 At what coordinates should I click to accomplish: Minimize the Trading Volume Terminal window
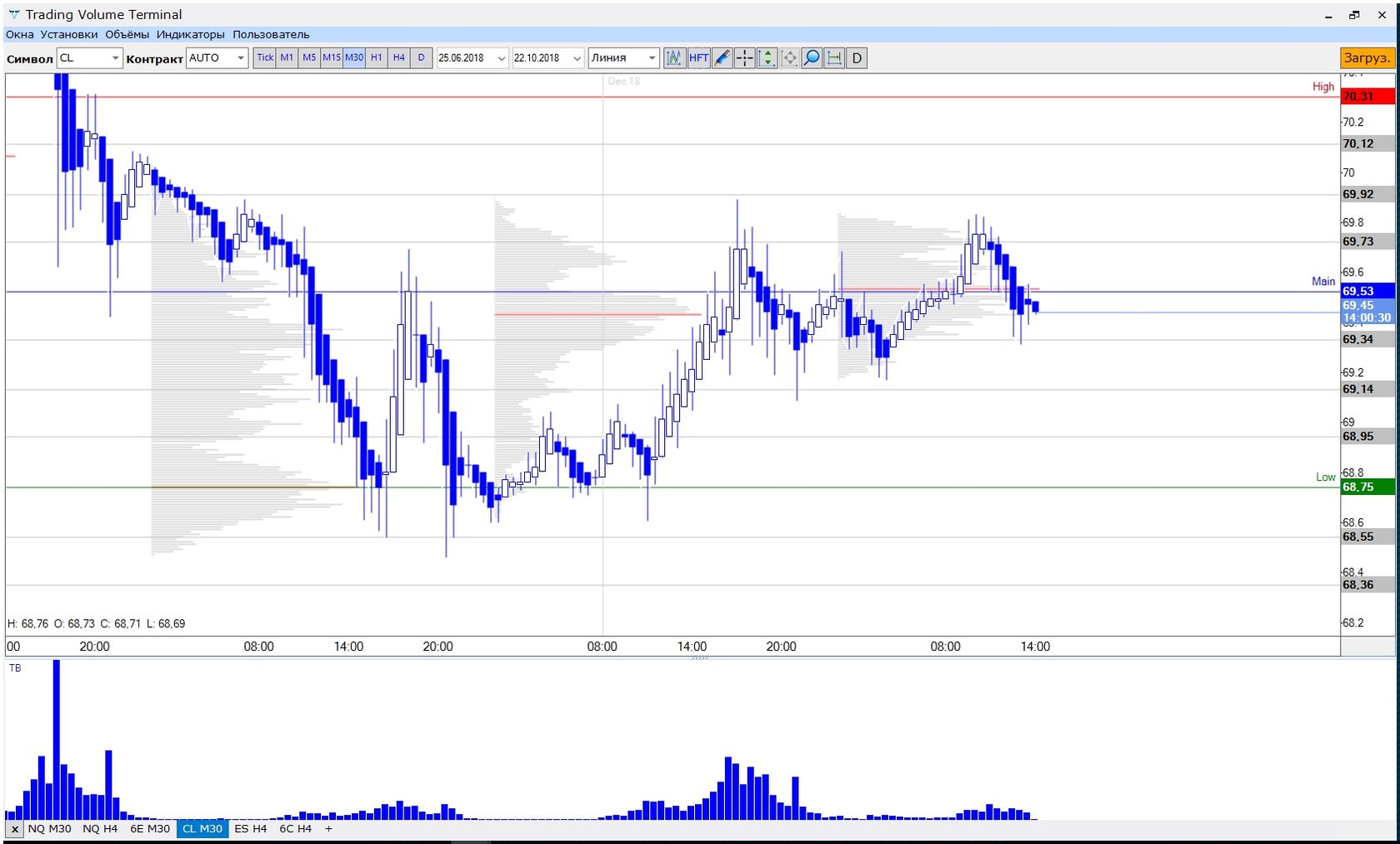pyautogui.click(x=1328, y=15)
